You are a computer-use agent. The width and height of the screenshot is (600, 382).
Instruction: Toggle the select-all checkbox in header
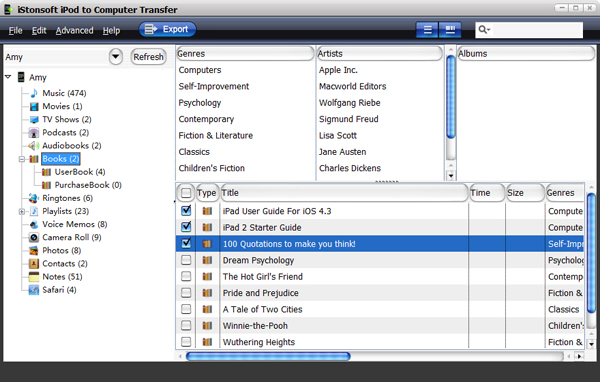[186, 193]
